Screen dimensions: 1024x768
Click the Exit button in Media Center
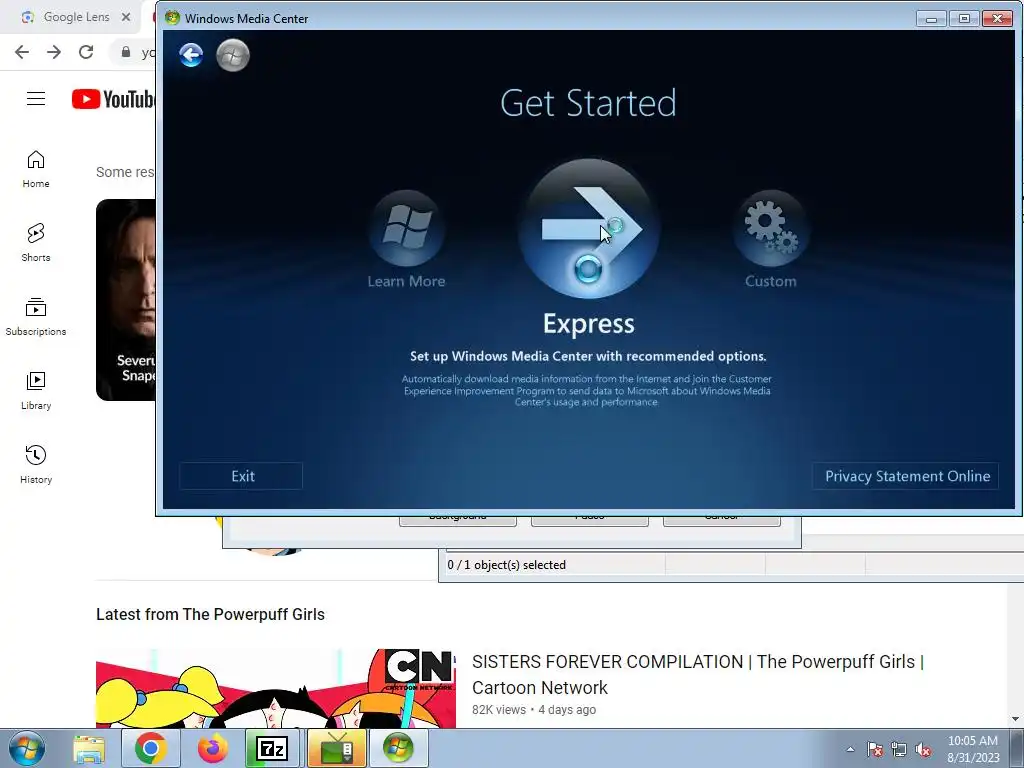coord(241,476)
